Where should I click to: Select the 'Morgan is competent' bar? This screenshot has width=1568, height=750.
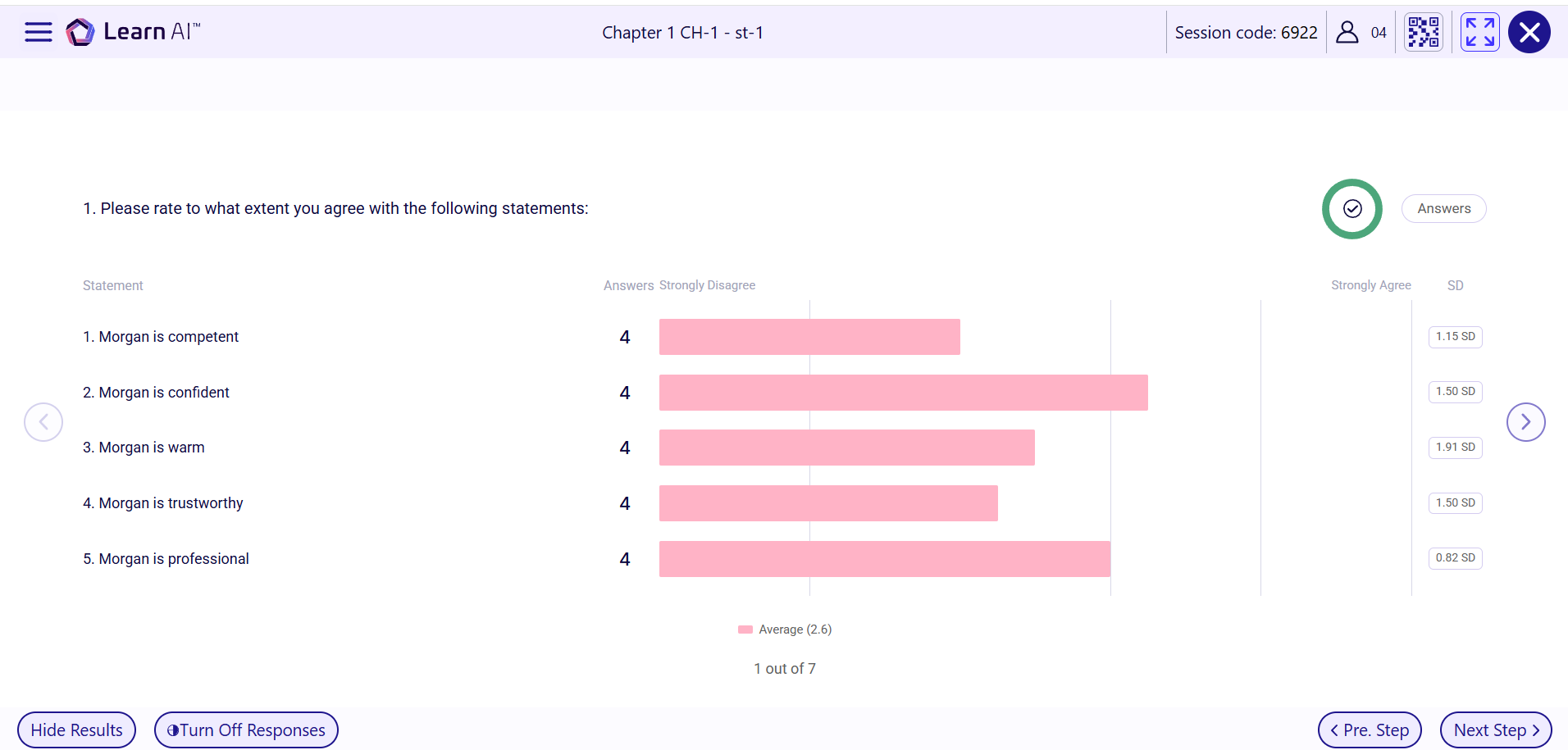click(x=809, y=337)
